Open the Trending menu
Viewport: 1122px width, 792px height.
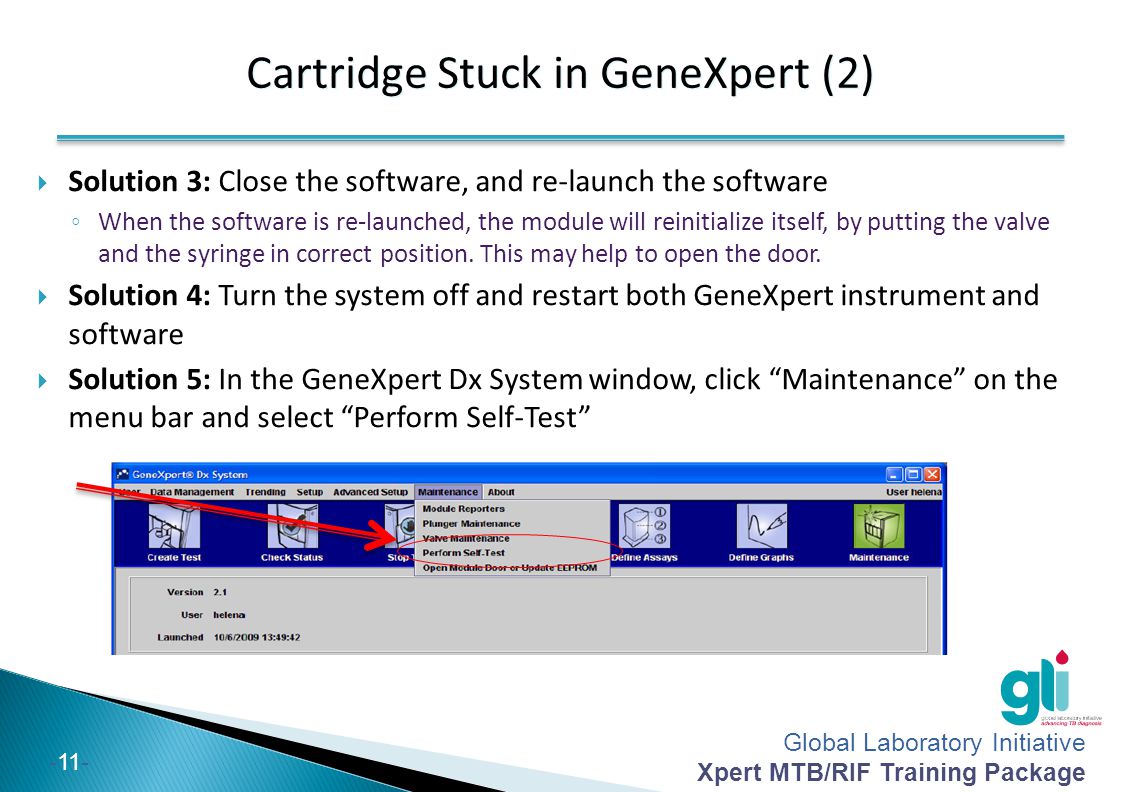click(265, 492)
